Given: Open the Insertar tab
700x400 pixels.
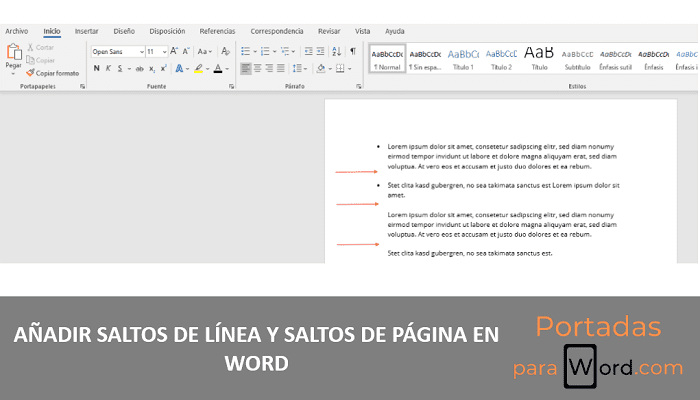Looking at the screenshot, I should (87, 31).
